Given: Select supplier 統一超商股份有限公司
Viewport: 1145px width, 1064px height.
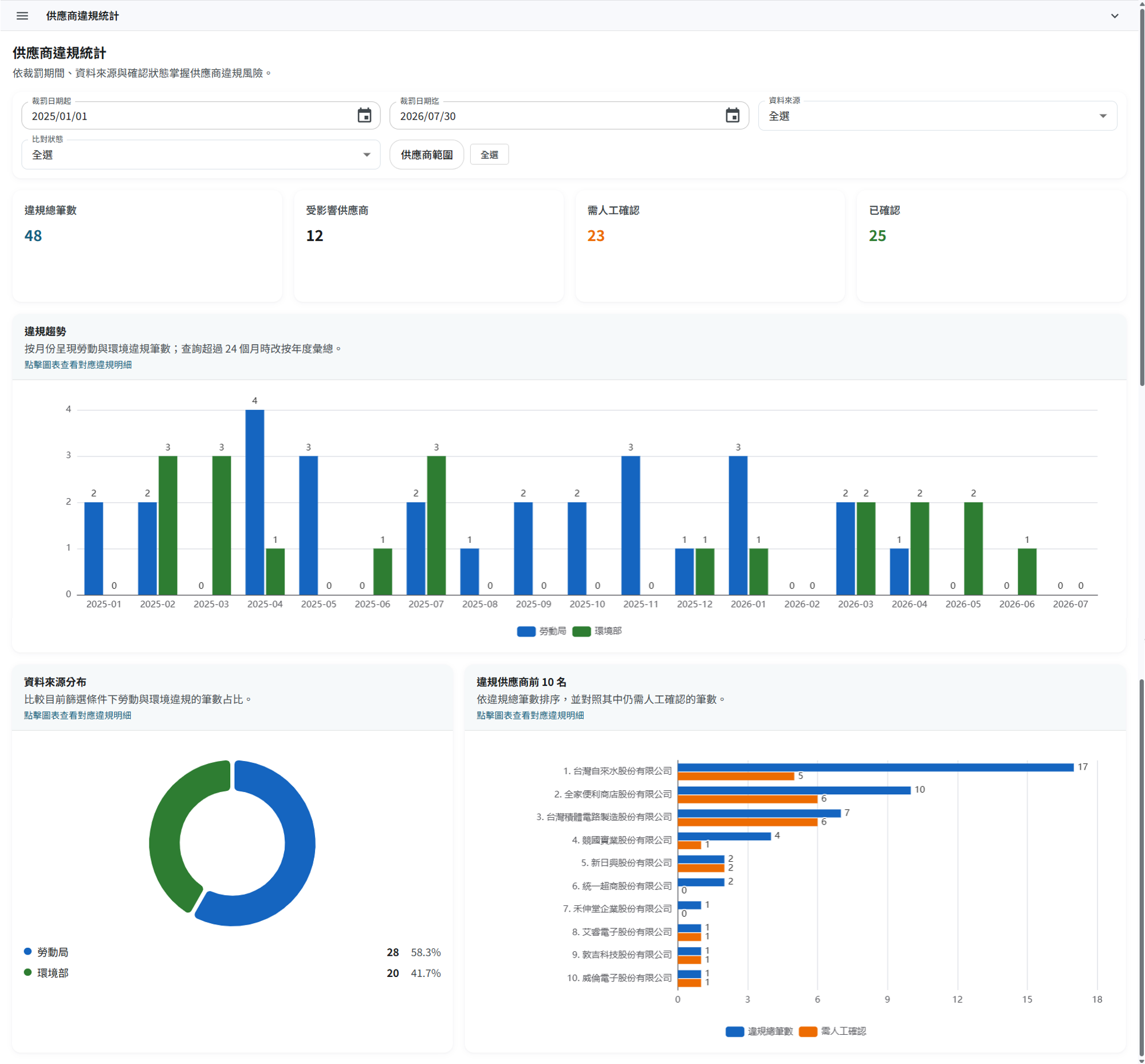Looking at the screenshot, I should [x=622, y=885].
